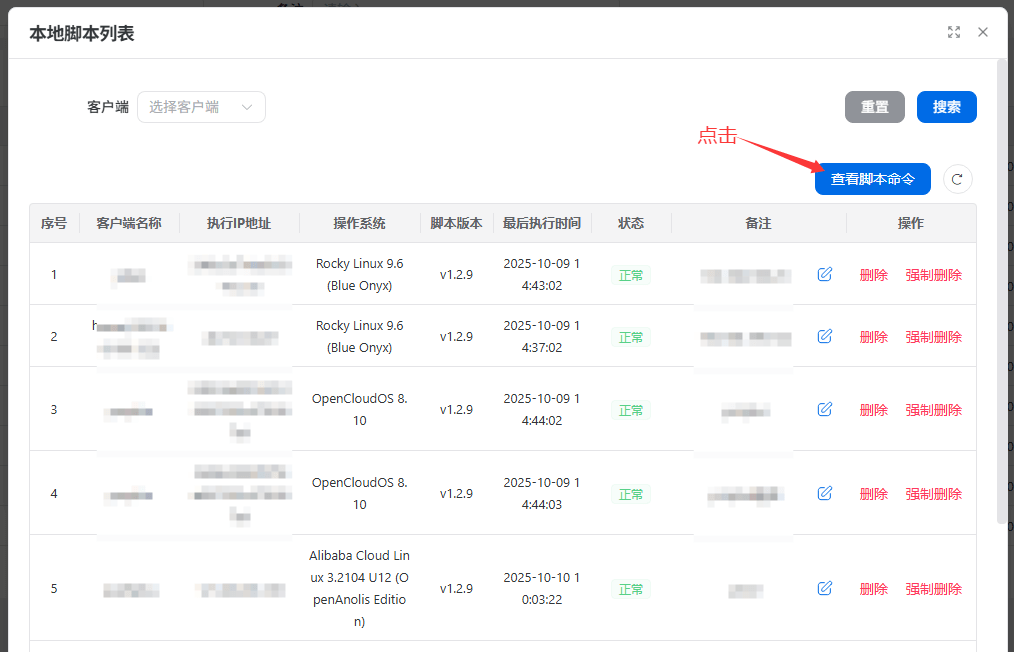The height and width of the screenshot is (652, 1014).
Task: Click 强制删除 for Alibaba Cloud Linux row
Action: (x=933, y=589)
